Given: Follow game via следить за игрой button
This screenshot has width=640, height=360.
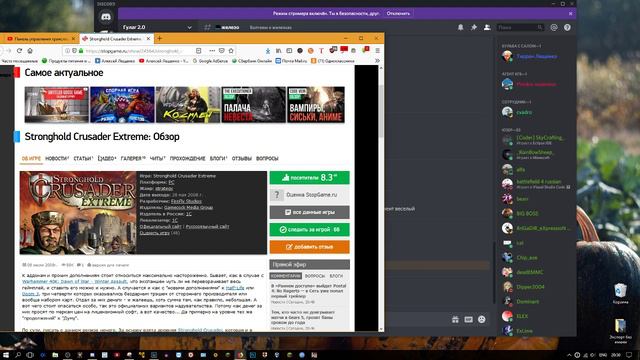Looking at the screenshot, I should pyautogui.click(x=309, y=229).
